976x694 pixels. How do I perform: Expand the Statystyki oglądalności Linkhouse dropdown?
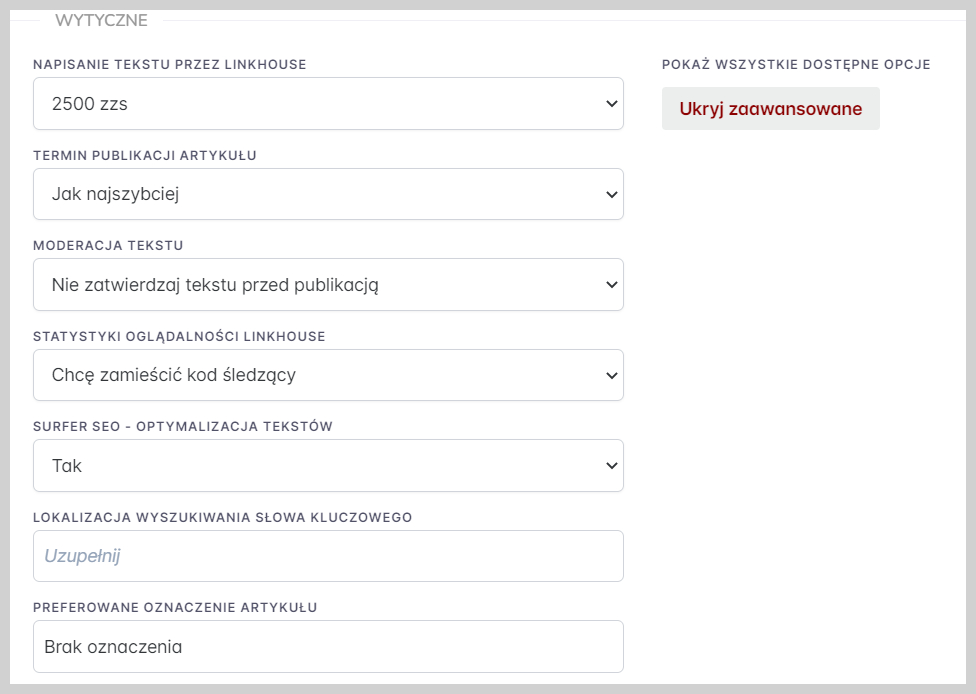point(328,375)
